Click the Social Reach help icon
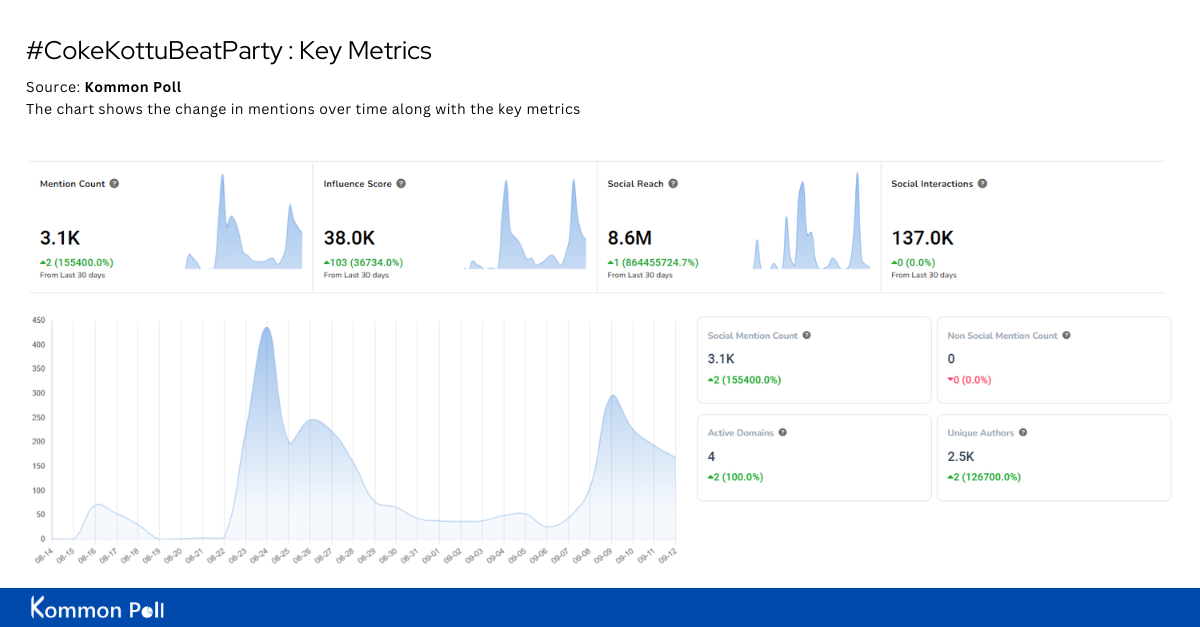The image size is (1200, 627). point(673,184)
